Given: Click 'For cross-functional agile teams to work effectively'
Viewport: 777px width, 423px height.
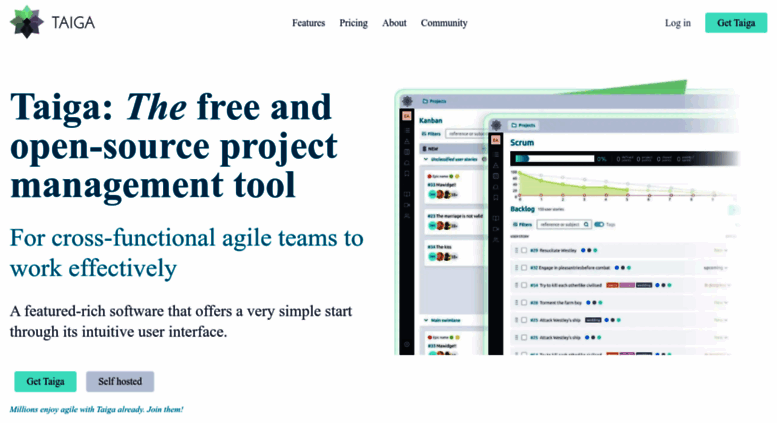Looking at the screenshot, I should point(186,253).
